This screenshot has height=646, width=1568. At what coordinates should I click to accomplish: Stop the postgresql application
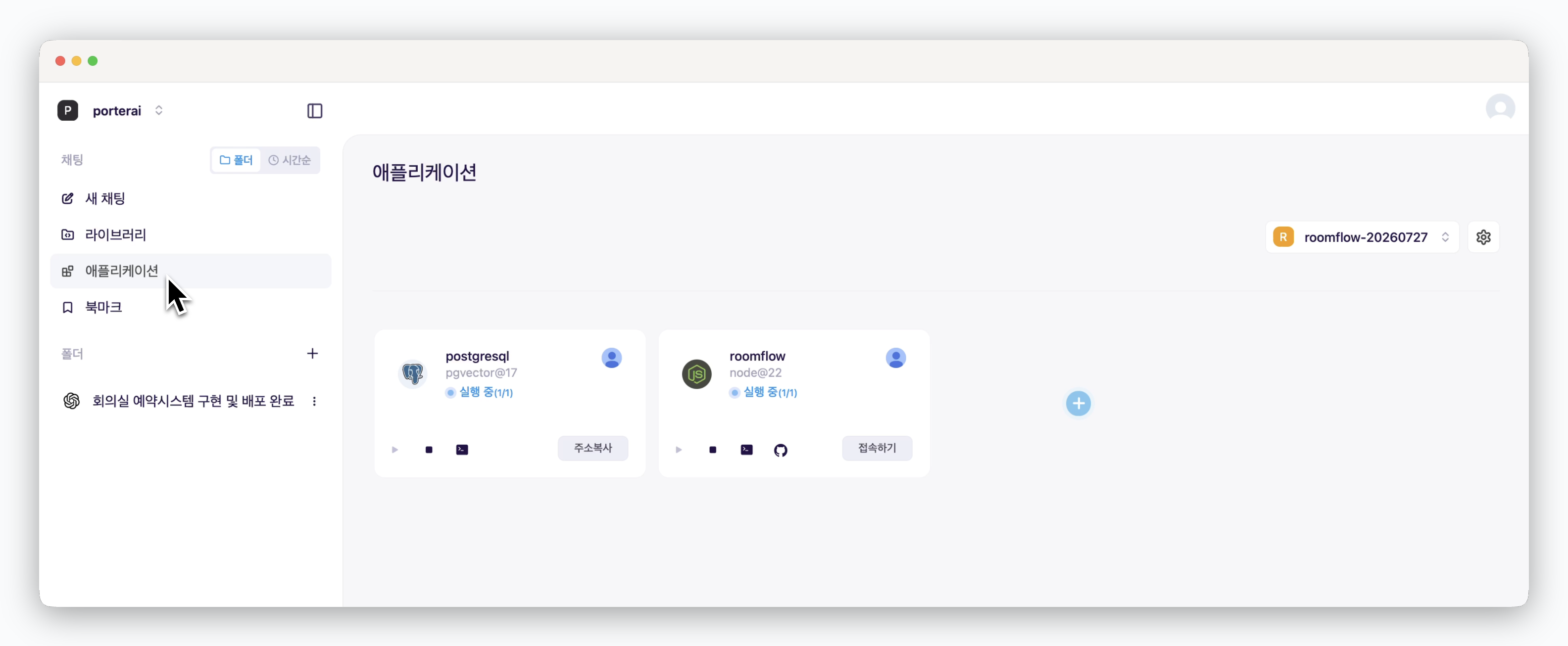(x=429, y=450)
